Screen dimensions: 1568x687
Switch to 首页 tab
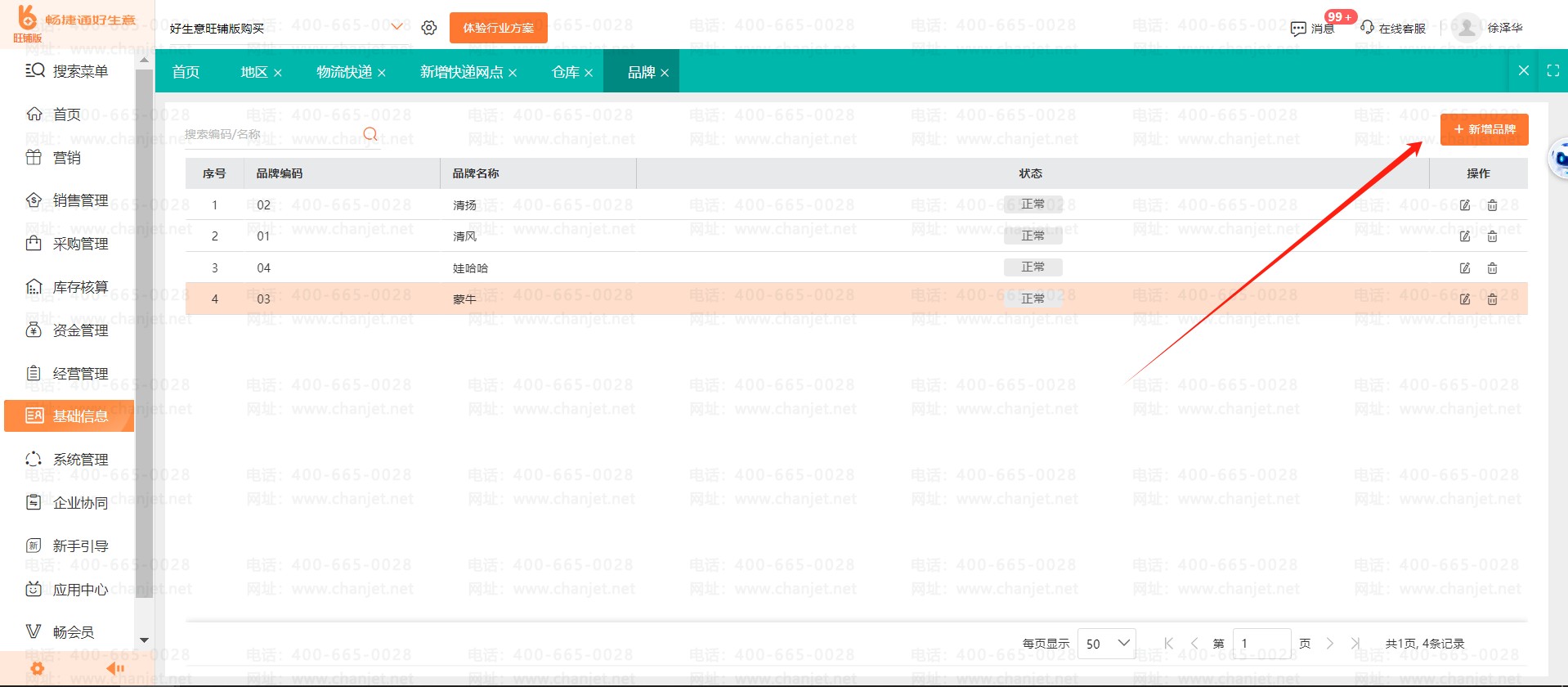(x=186, y=72)
